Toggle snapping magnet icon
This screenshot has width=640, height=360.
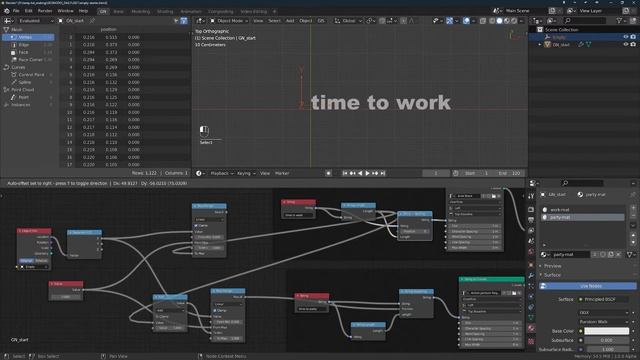pos(382,20)
